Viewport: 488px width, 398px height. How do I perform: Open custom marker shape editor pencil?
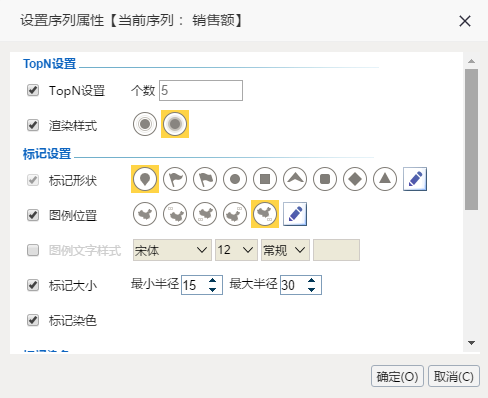click(x=415, y=179)
